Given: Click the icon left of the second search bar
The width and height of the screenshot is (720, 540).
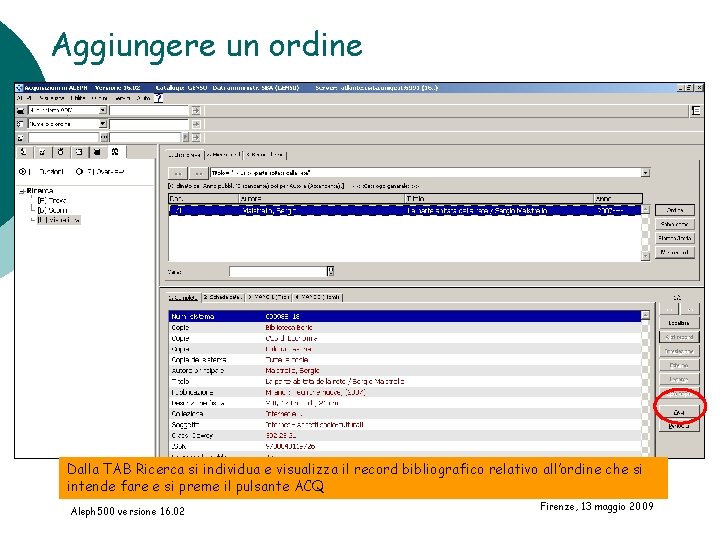Looking at the screenshot, I should 20,124.
